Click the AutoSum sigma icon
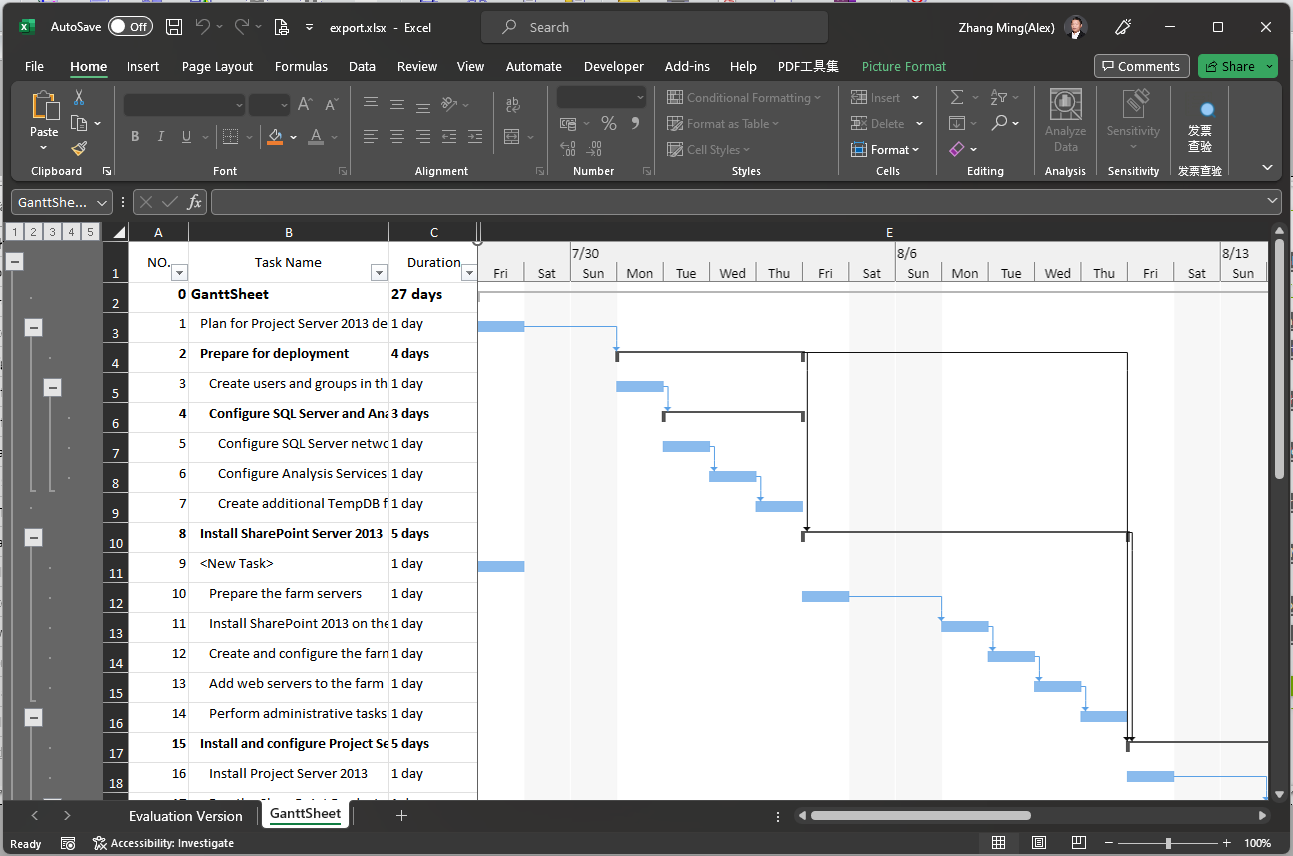 pyautogui.click(x=957, y=97)
